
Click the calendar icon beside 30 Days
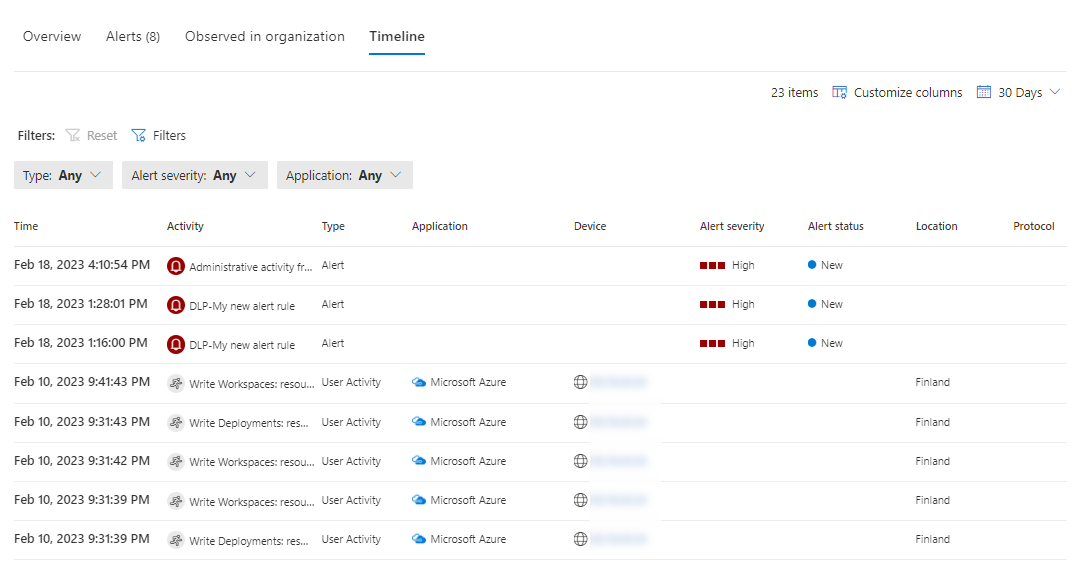pos(984,92)
